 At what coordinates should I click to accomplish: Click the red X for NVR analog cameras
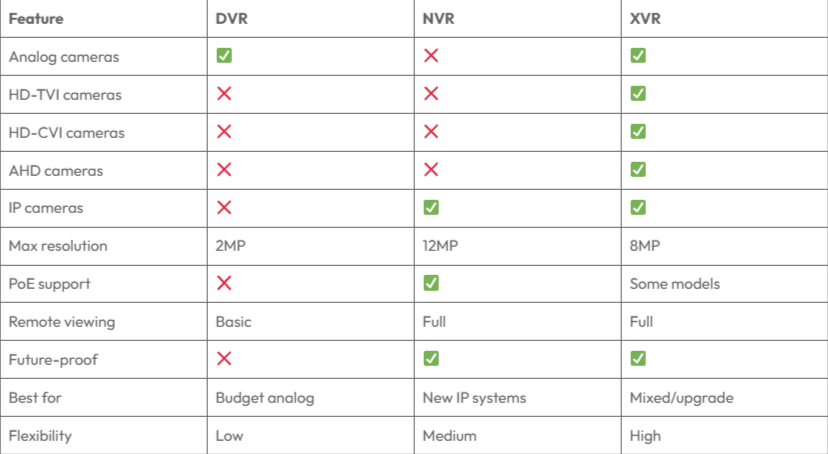(x=431, y=55)
